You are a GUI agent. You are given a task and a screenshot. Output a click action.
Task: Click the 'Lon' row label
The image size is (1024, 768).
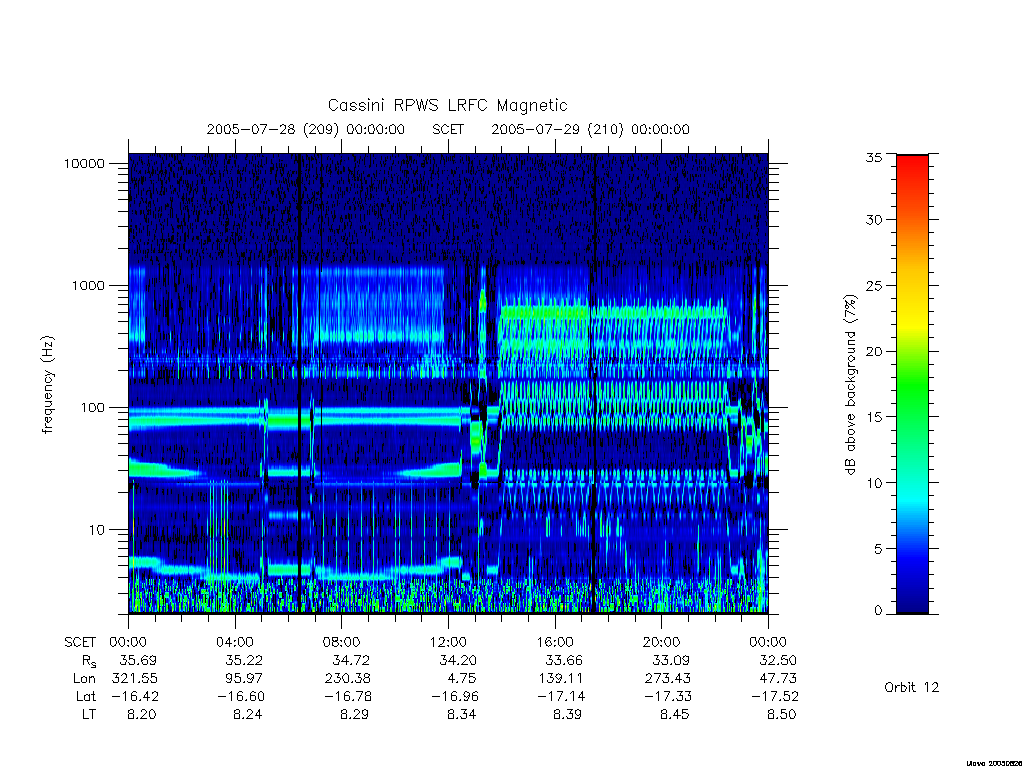84,679
